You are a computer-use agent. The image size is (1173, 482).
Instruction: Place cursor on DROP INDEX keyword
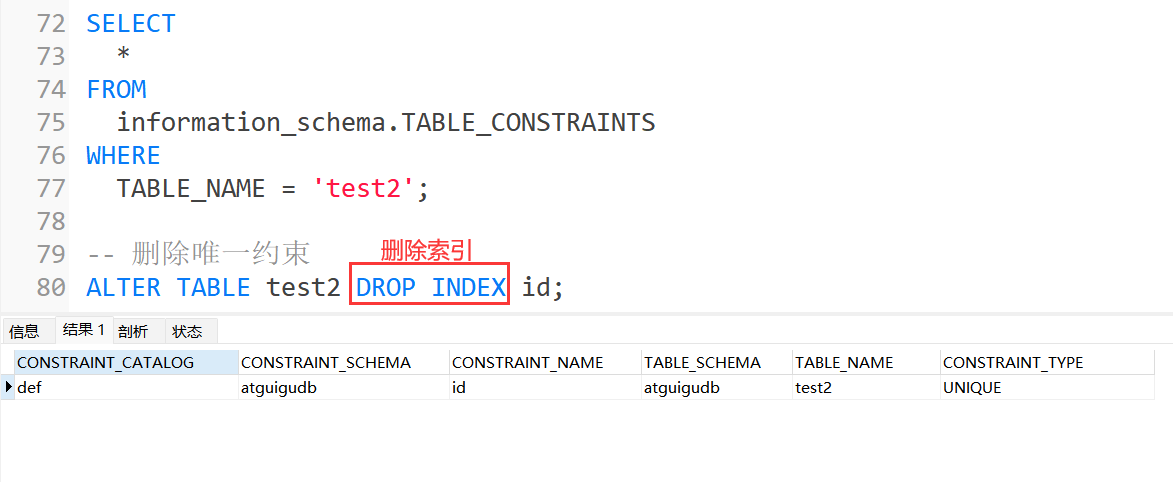(x=430, y=287)
